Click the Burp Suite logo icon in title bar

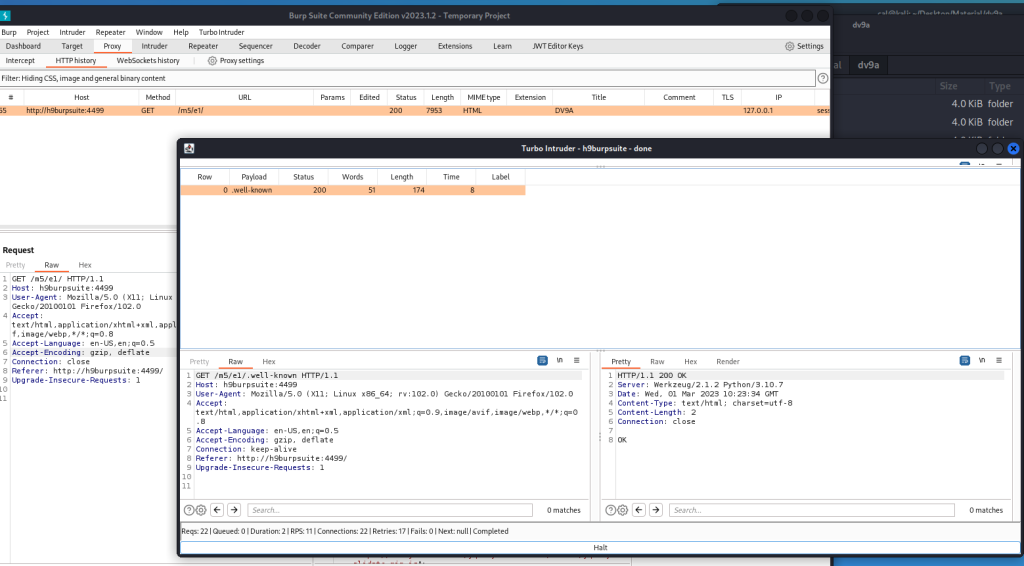[5, 16]
